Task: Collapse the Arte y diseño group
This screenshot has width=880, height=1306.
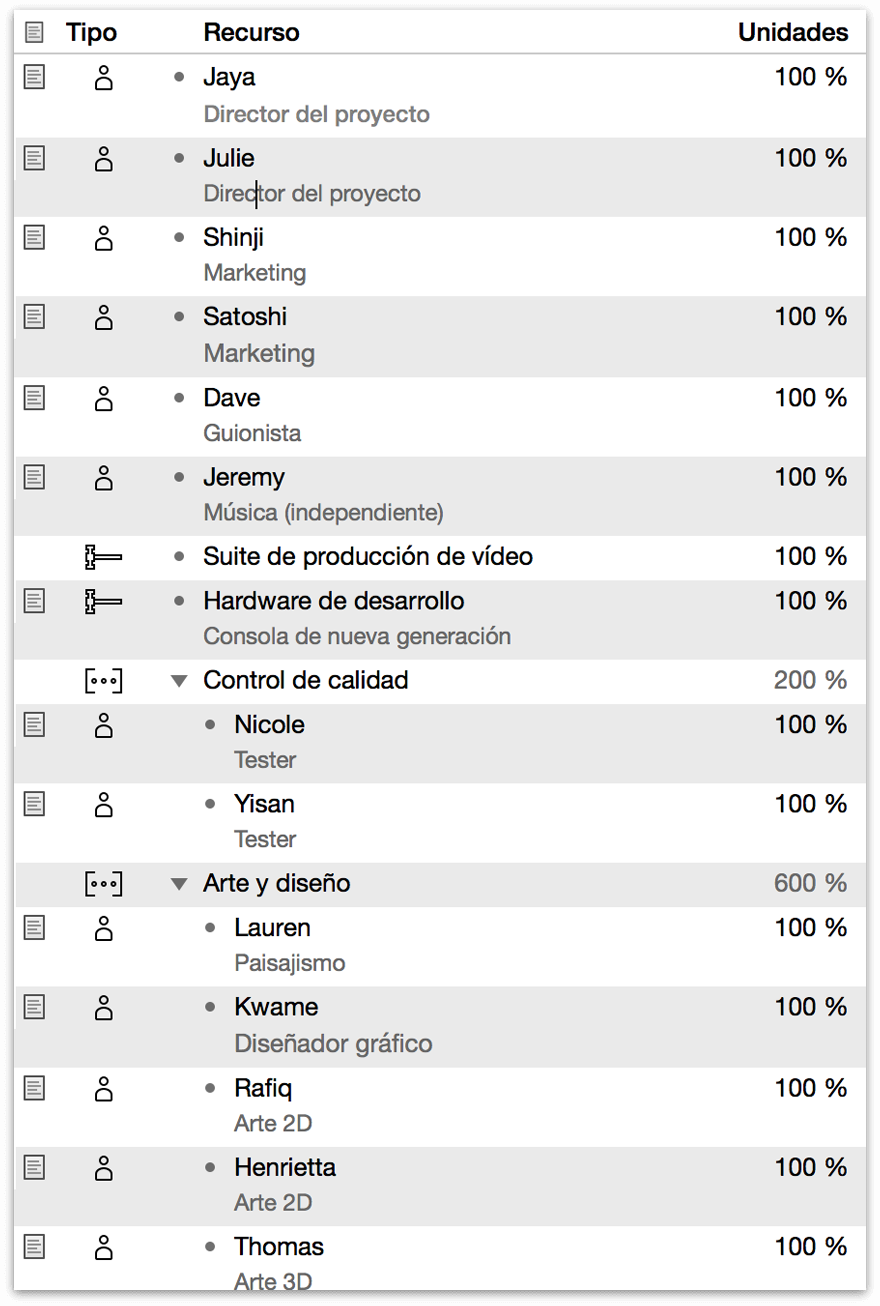Action: [178, 884]
